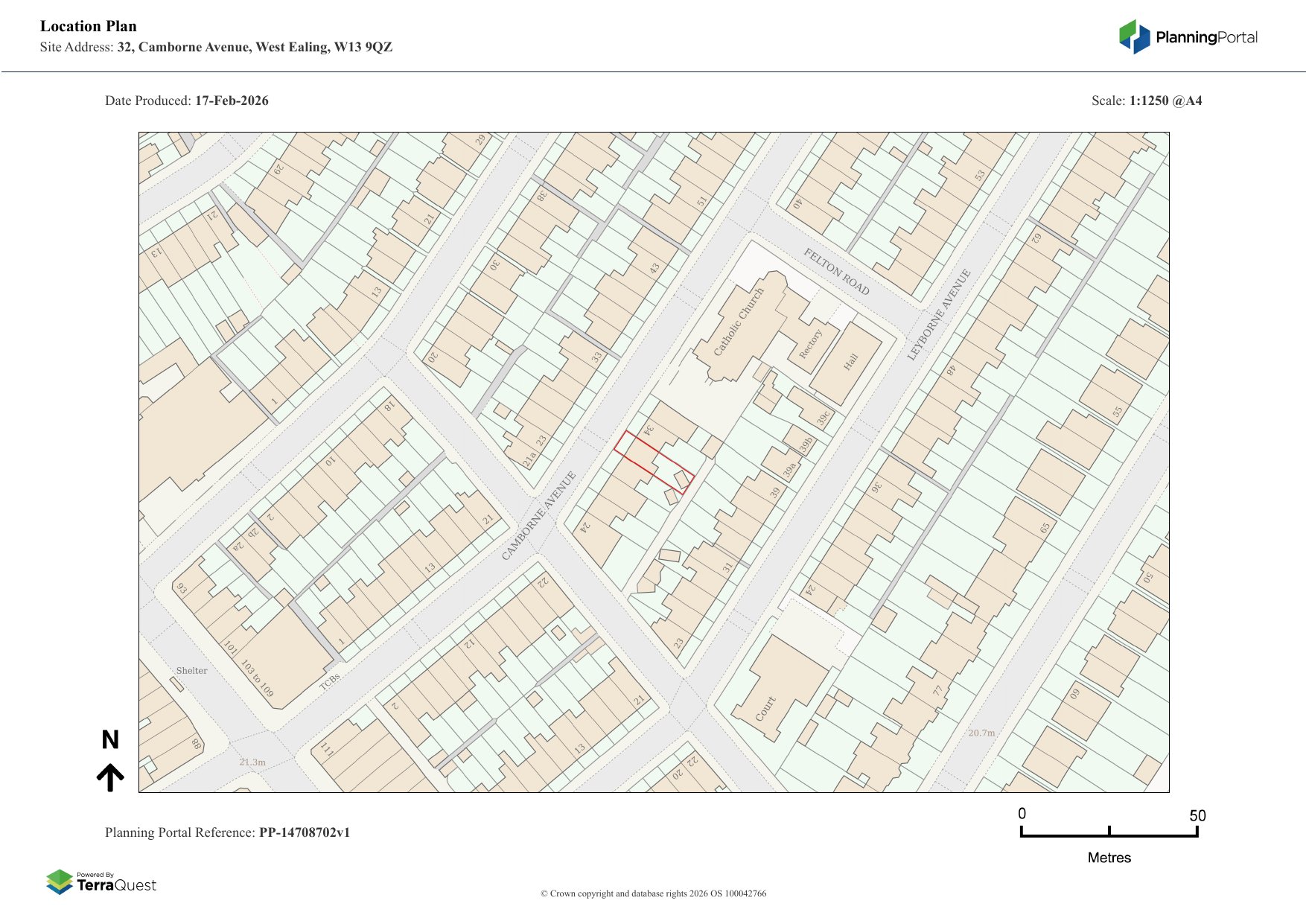The width and height of the screenshot is (1306, 924).
Task: Click the site address text
Action: tap(254, 47)
